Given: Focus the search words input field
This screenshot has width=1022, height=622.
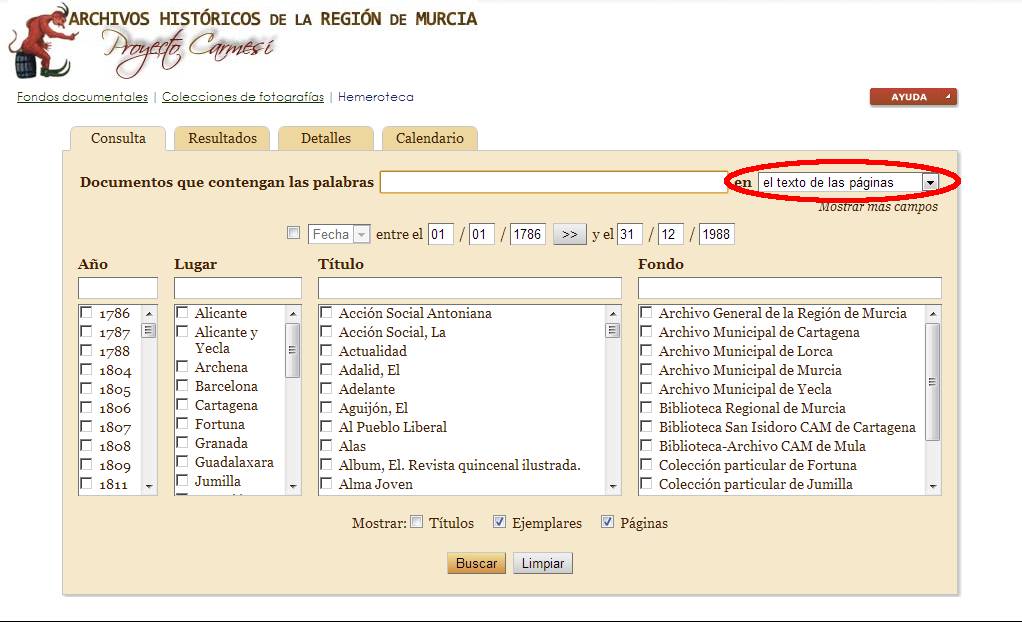Looking at the screenshot, I should pos(552,182).
